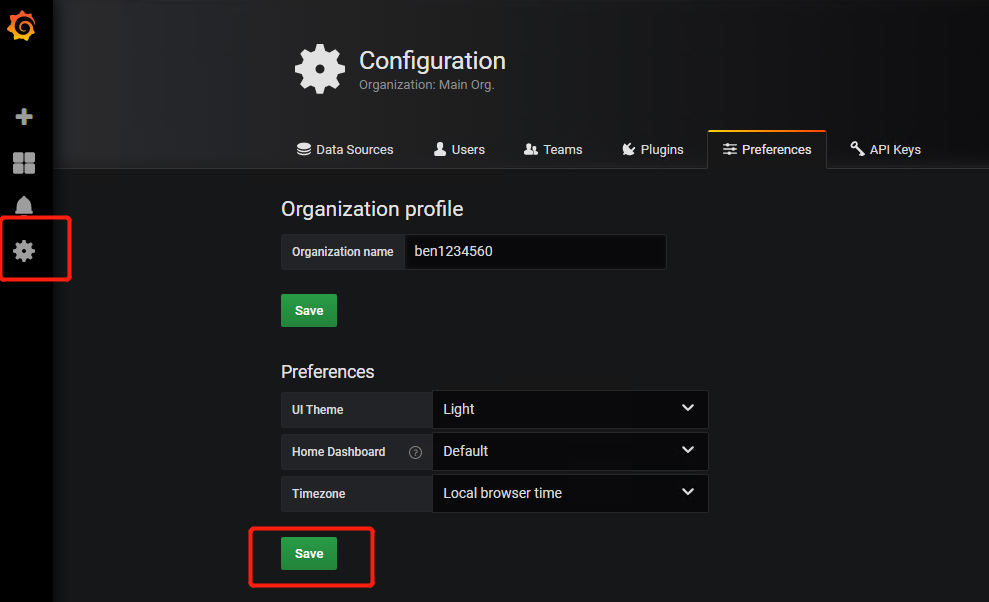Save the Preferences settings
Image resolution: width=989 pixels, height=602 pixels.
pyautogui.click(x=309, y=554)
